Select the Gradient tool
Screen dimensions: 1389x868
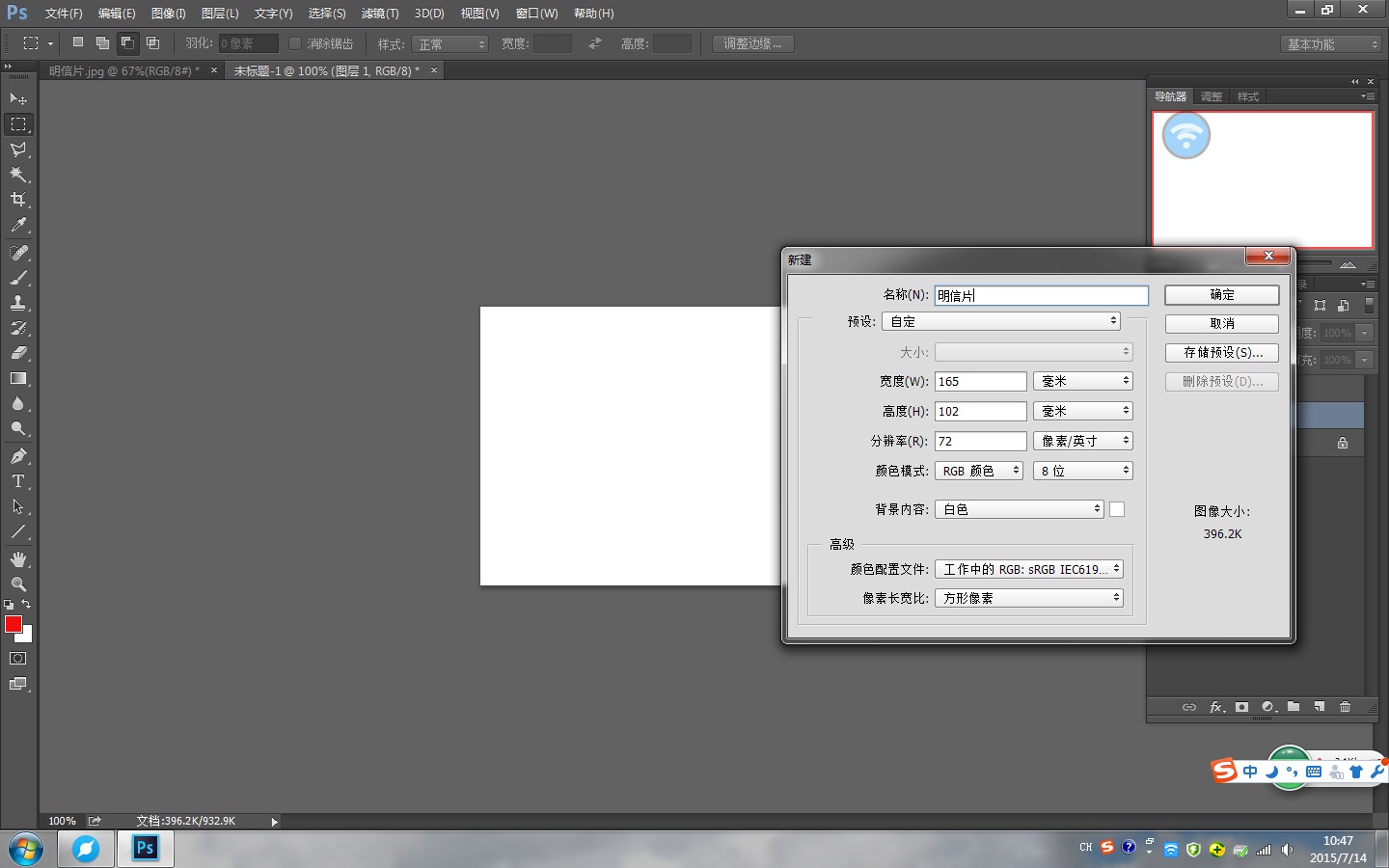click(18, 378)
